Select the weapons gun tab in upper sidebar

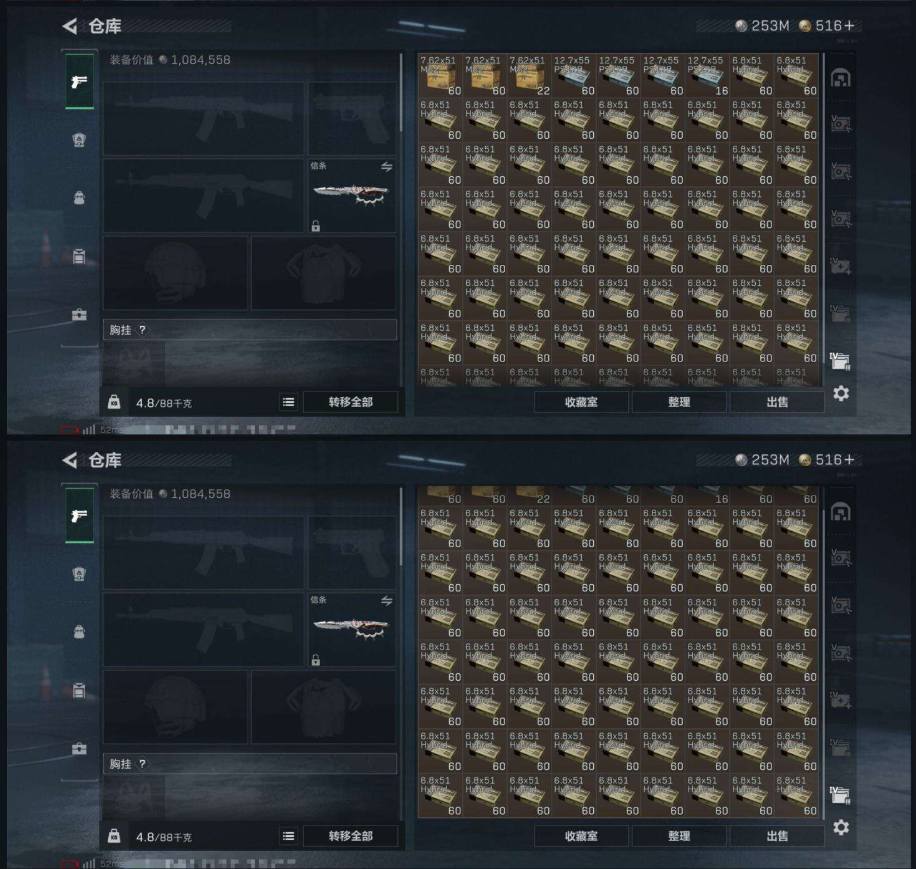point(79,81)
